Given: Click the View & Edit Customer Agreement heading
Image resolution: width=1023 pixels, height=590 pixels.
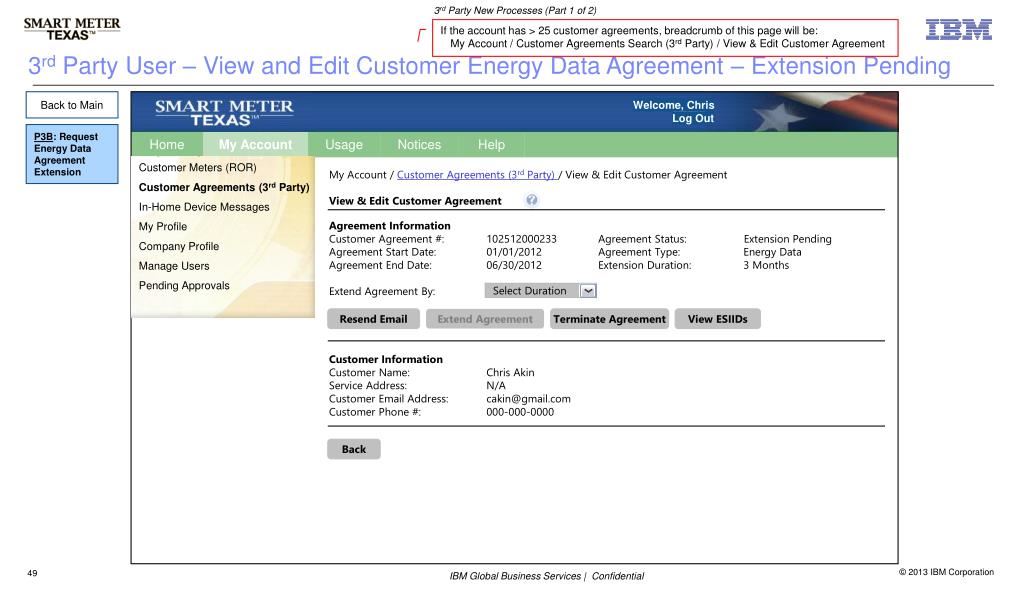Looking at the screenshot, I should point(415,201).
